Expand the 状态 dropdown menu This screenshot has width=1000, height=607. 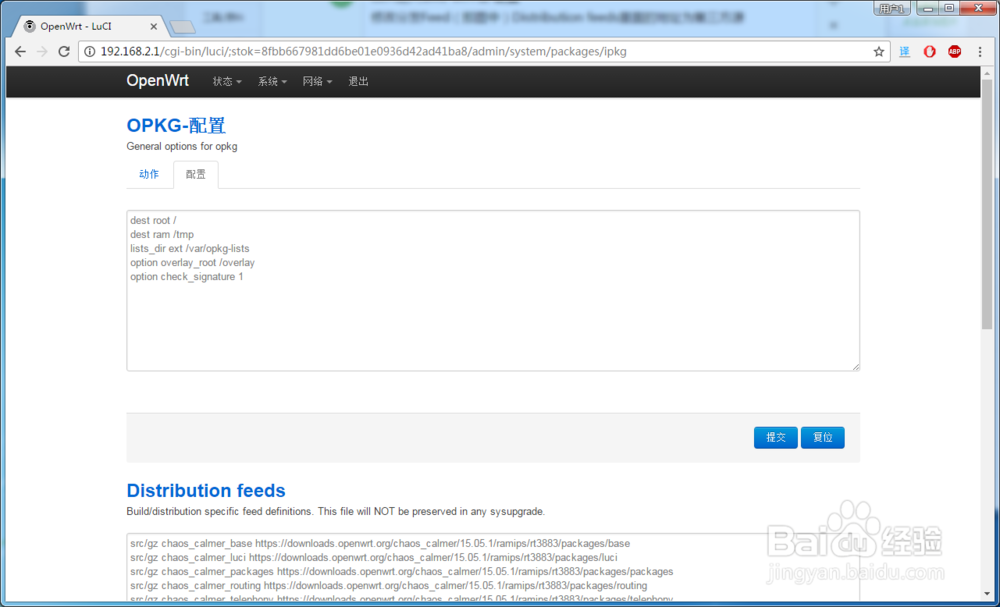point(227,82)
